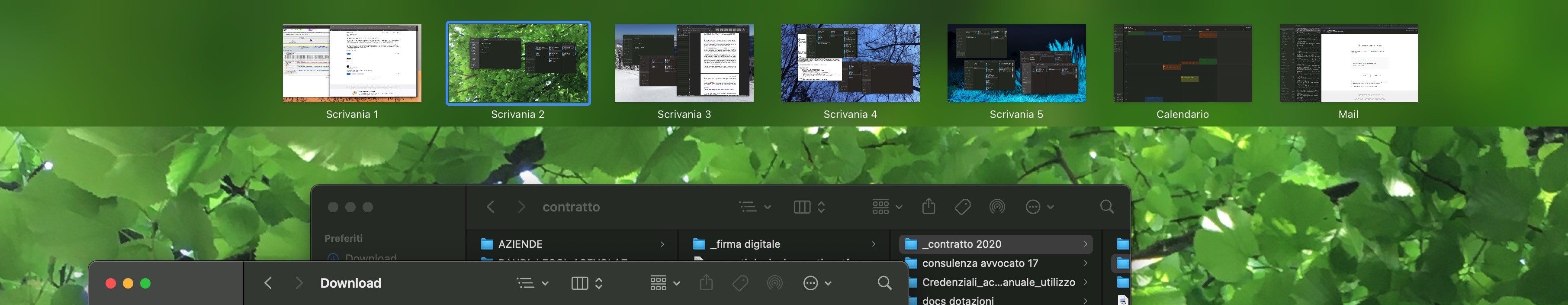Switch to Scrivania 1 desktop thumbnail
The height and width of the screenshot is (305, 1568).
pos(352,63)
